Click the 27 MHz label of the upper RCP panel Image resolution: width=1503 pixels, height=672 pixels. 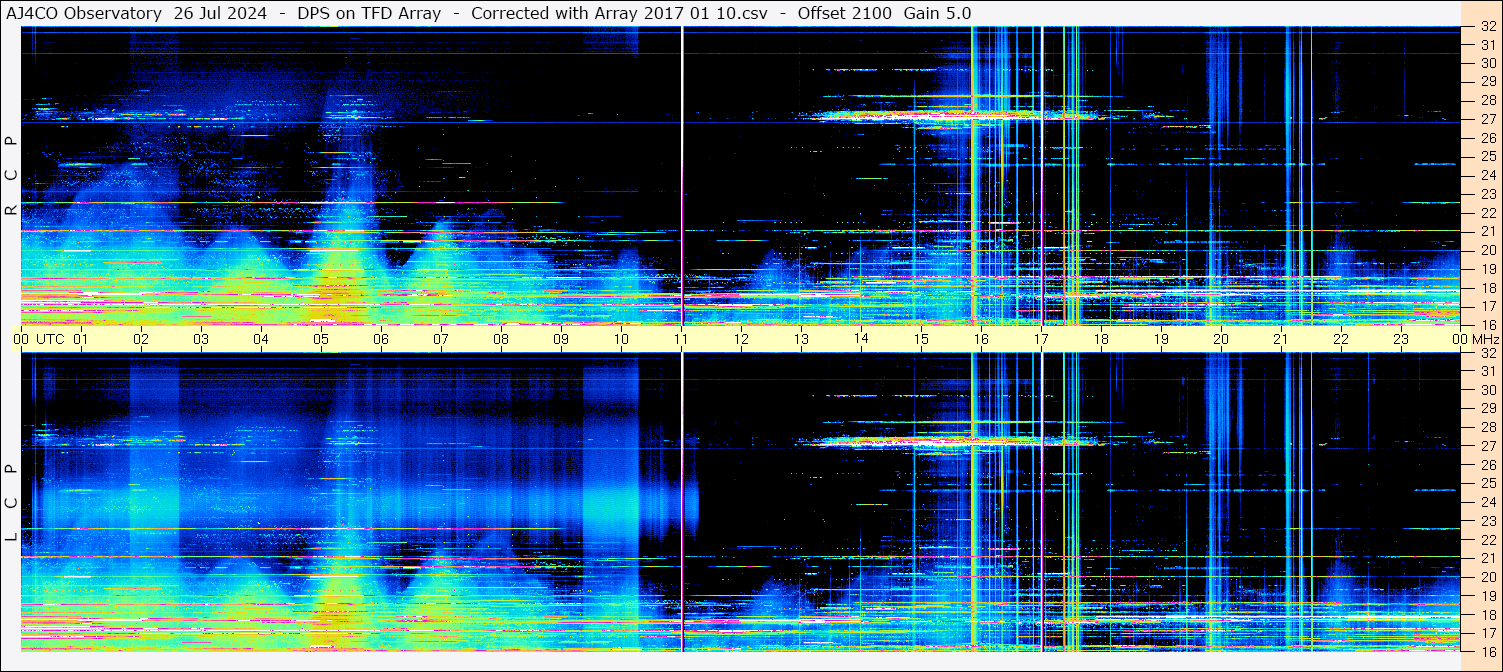(1487, 119)
